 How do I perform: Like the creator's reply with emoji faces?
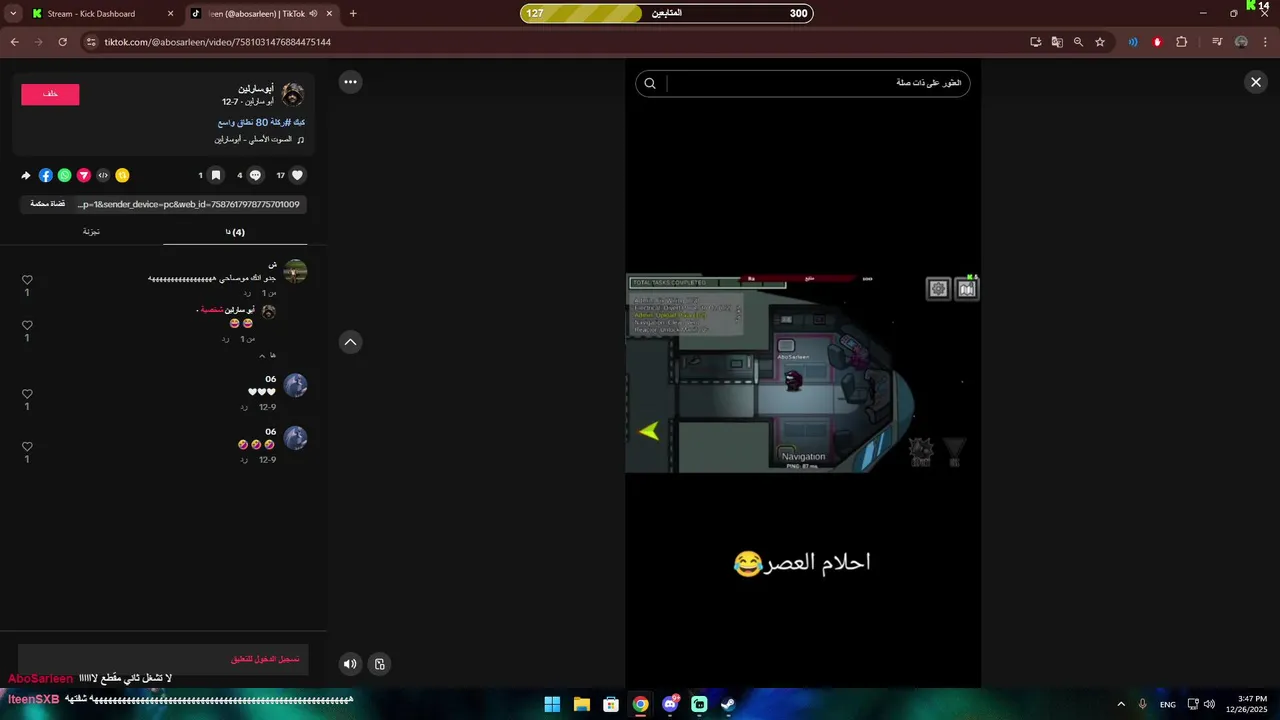(27, 325)
